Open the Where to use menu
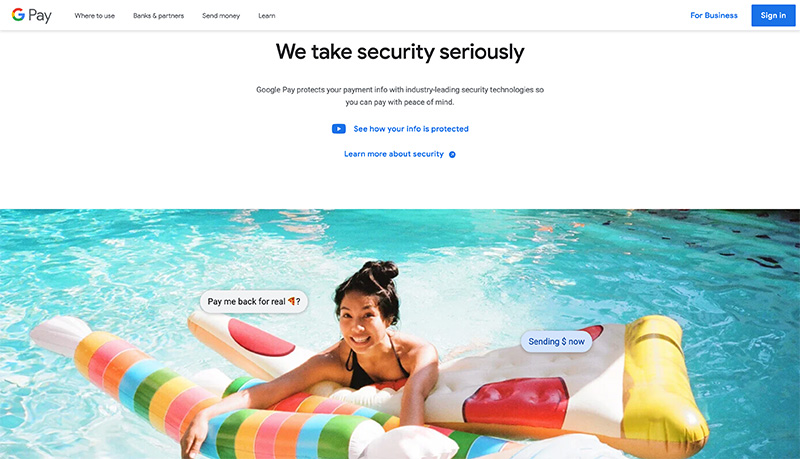 coord(94,16)
